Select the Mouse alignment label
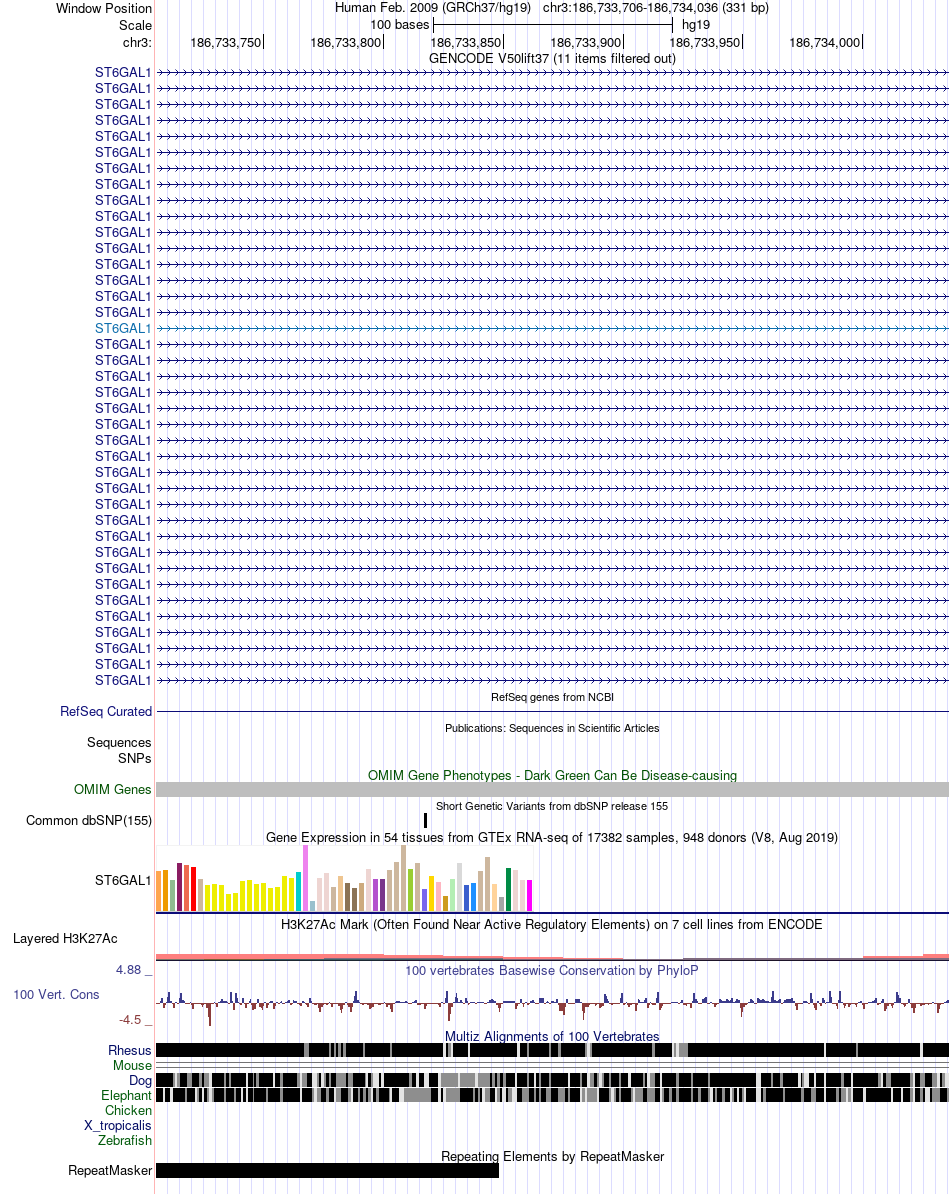950x1194 pixels. 132,1065
